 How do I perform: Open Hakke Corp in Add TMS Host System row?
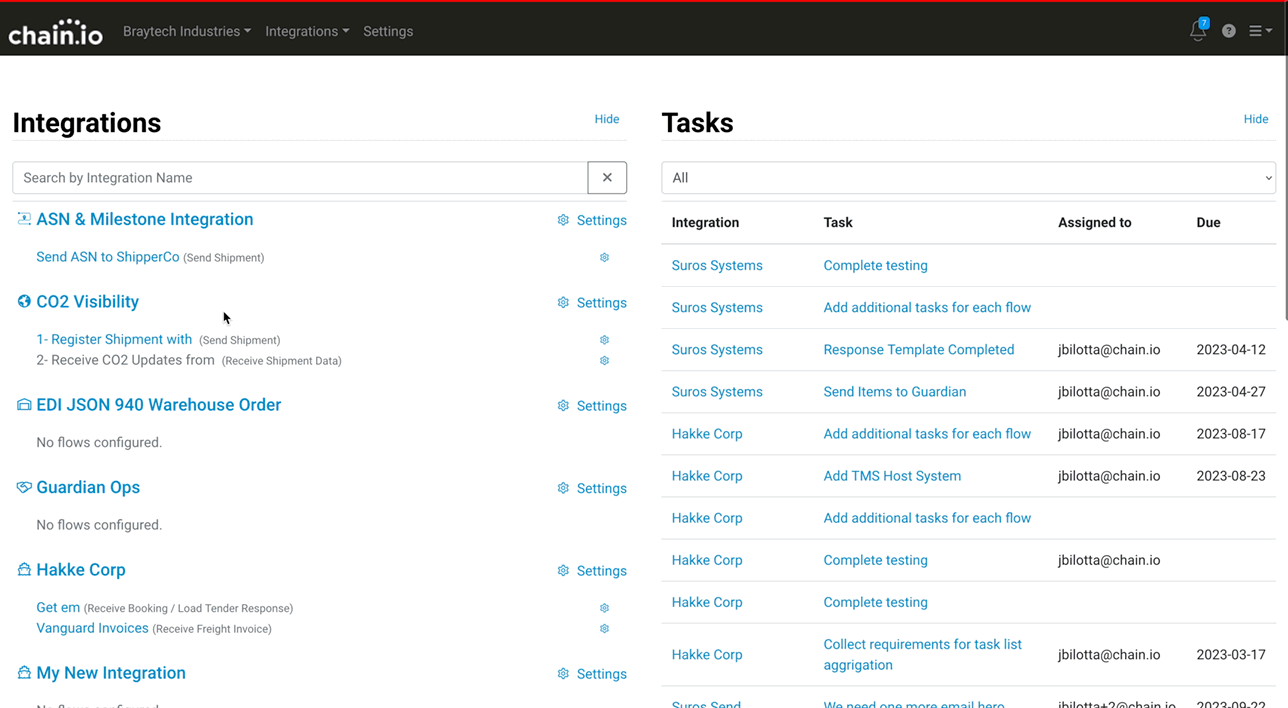point(707,476)
